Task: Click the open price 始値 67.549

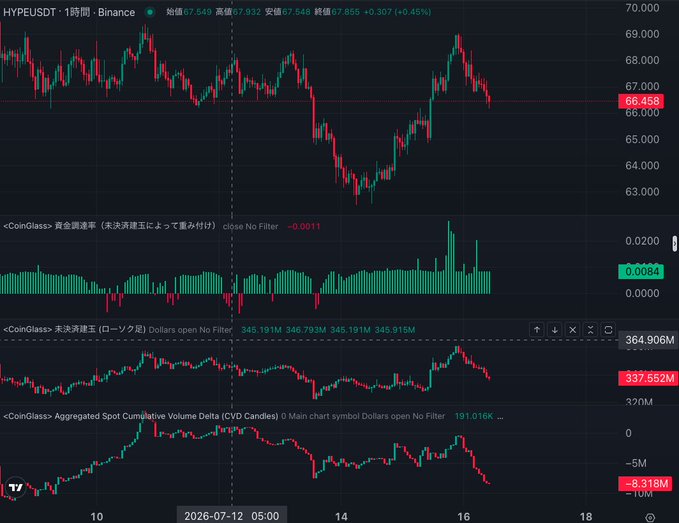Action: click(189, 12)
